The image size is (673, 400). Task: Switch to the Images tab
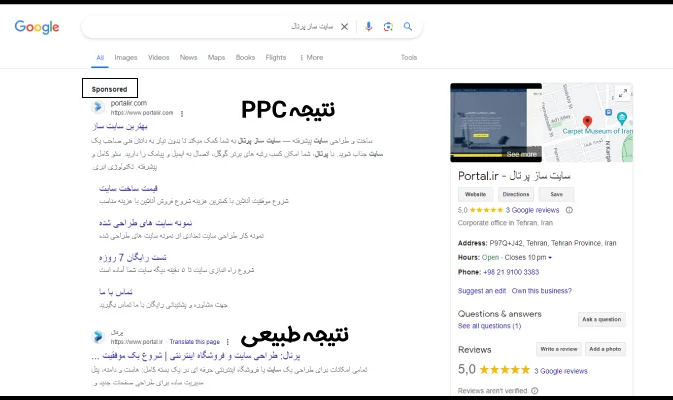126,58
